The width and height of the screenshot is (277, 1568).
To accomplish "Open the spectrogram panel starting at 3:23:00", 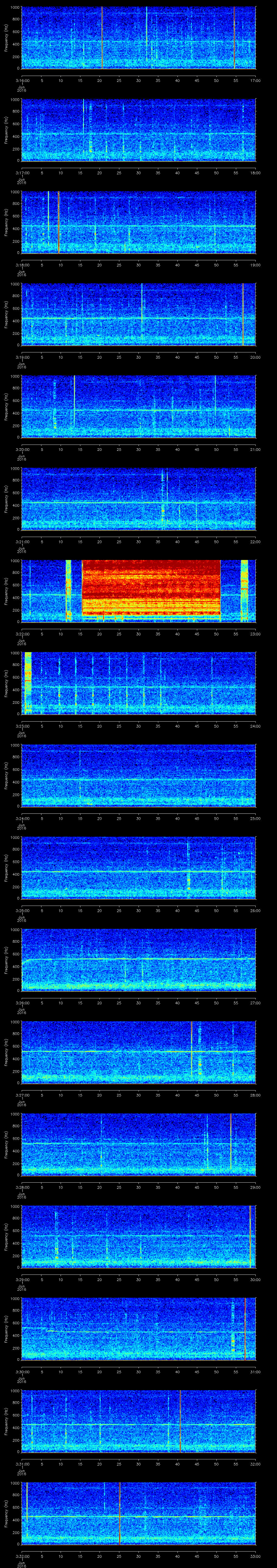I will click(139, 683).
